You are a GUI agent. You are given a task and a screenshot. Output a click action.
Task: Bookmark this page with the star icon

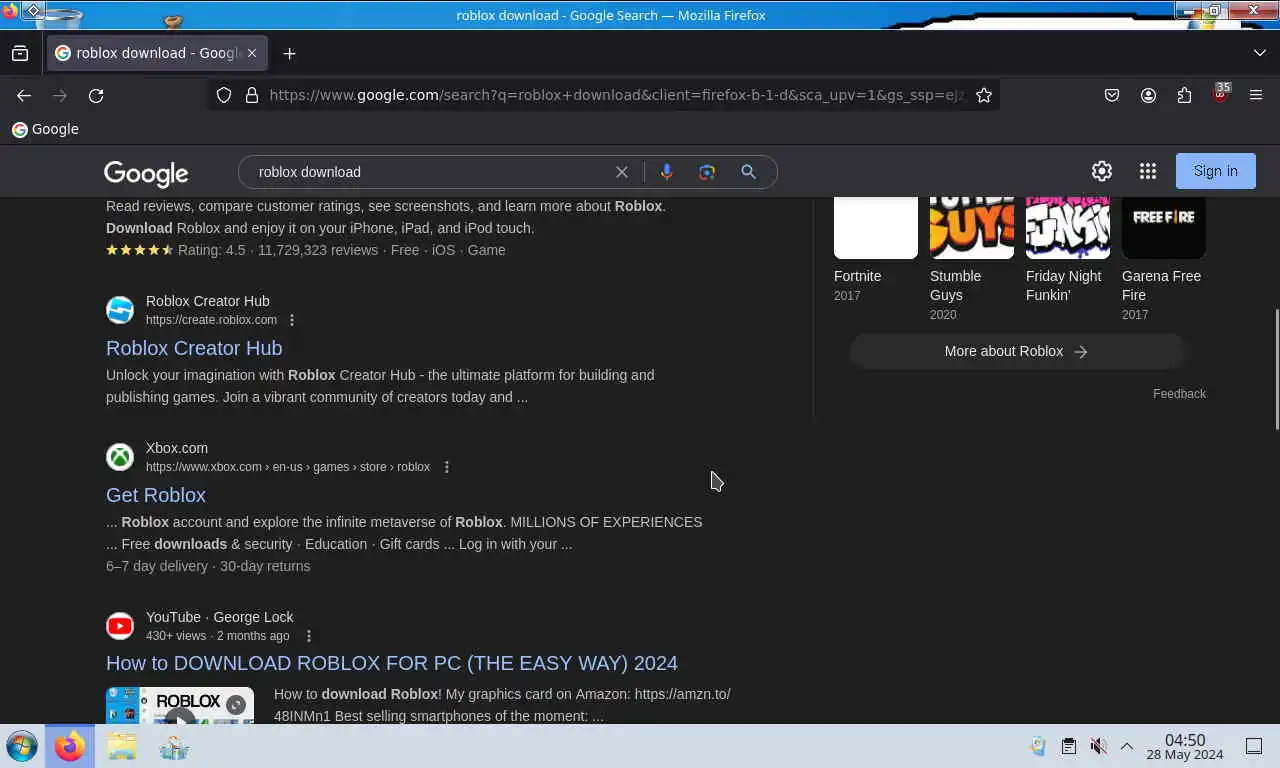click(x=984, y=95)
